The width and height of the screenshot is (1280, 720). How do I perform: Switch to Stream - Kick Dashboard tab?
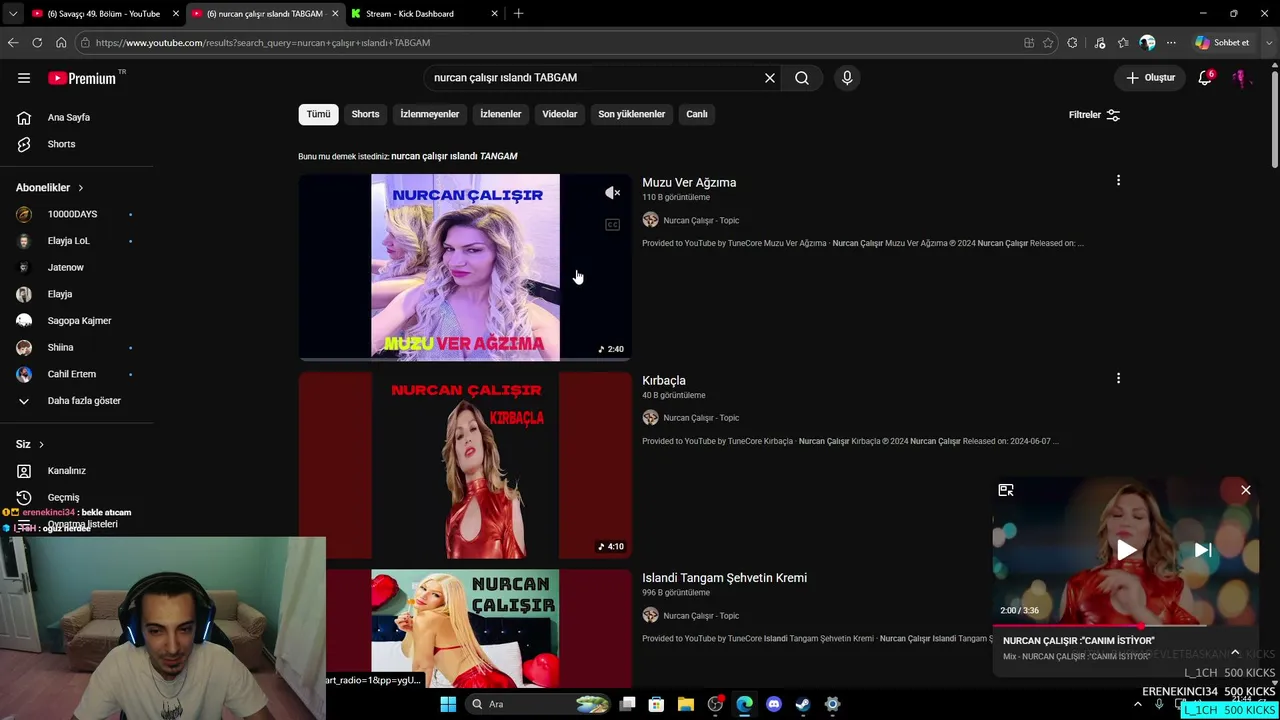[425, 14]
